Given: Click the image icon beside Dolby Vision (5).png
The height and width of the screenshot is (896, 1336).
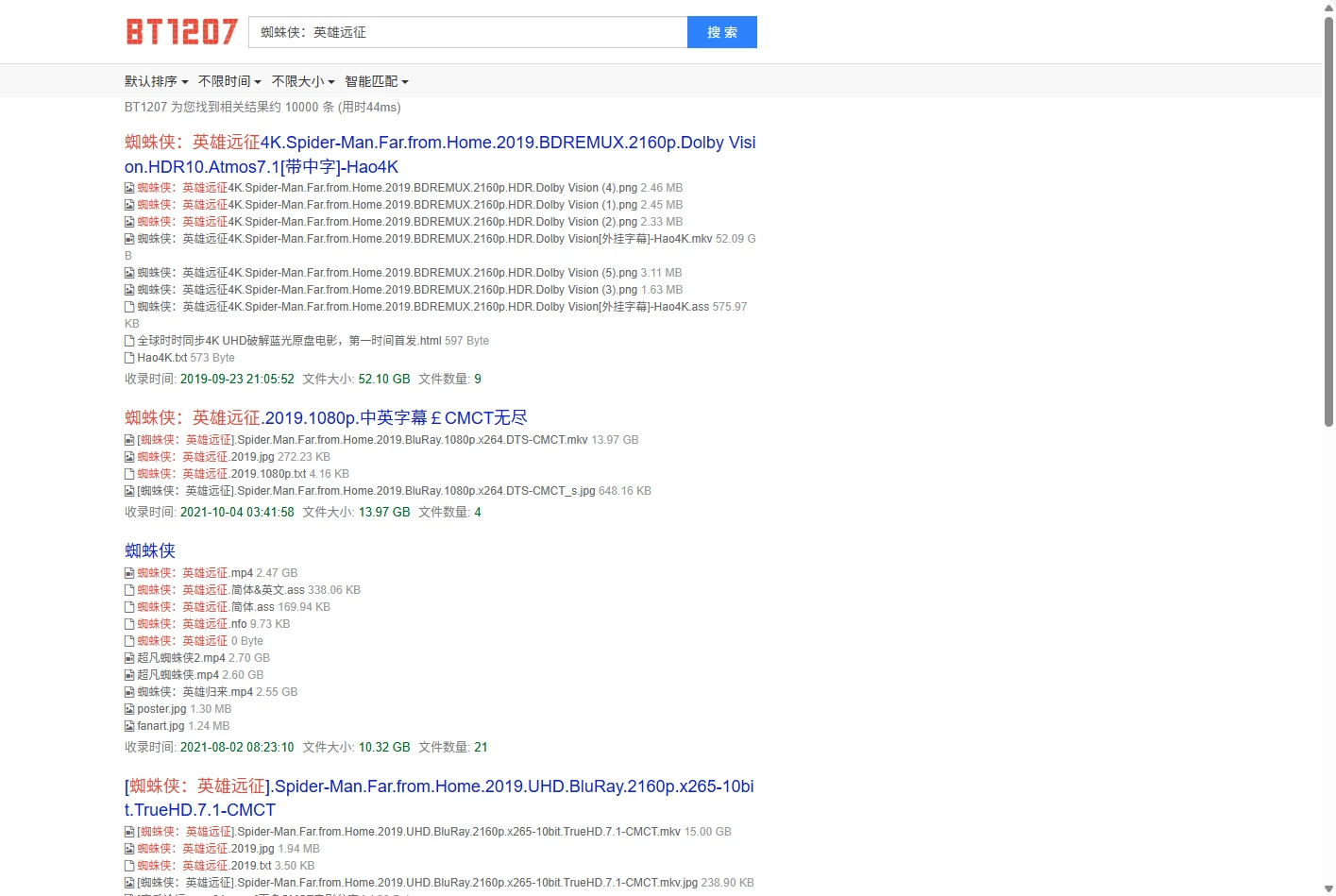Looking at the screenshot, I should [x=129, y=273].
